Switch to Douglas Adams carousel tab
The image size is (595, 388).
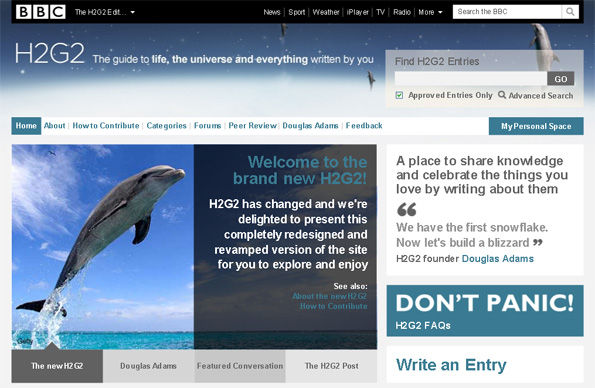(148, 366)
